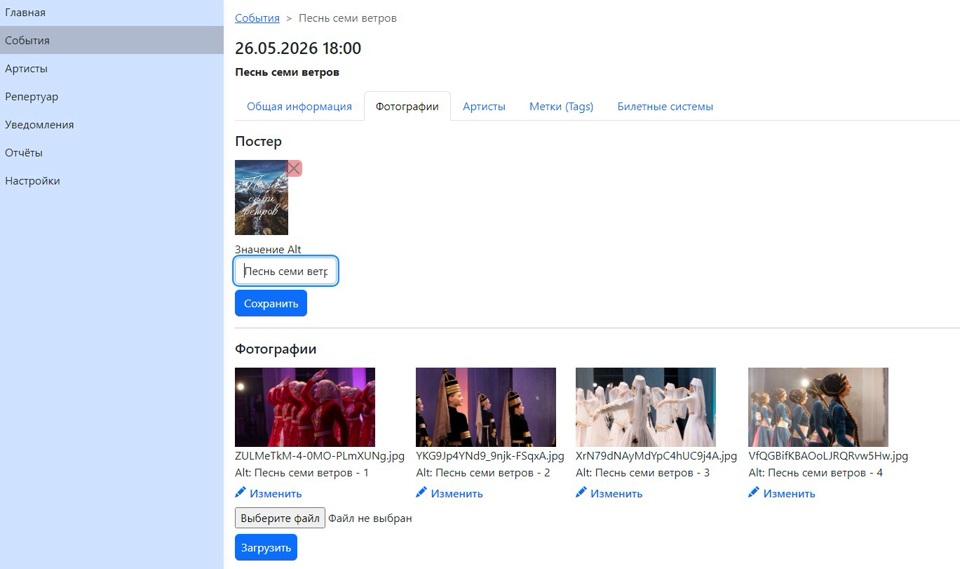The image size is (960, 569).
Task: Focus the Значение Alt text field
Action: click(286, 271)
